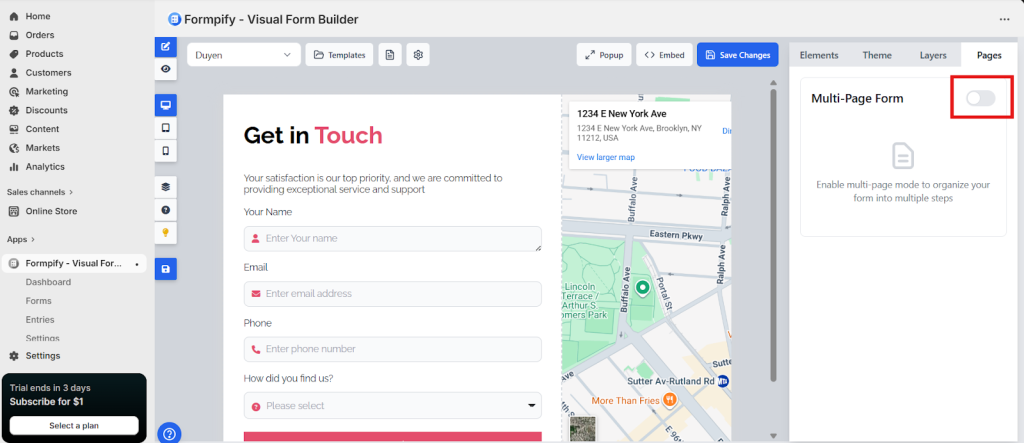
Task: Enable the Multi-Page Form toggle
Action: click(980, 98)
